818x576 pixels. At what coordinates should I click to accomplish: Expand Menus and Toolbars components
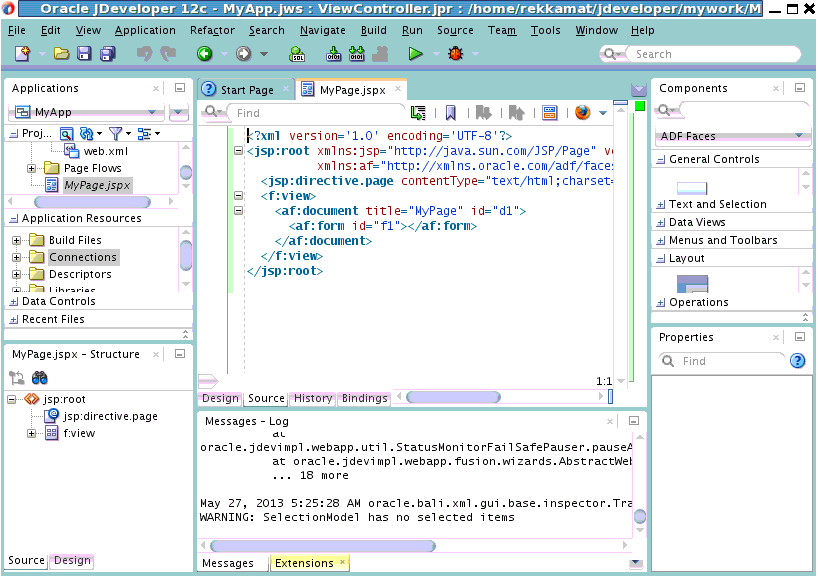661,241
